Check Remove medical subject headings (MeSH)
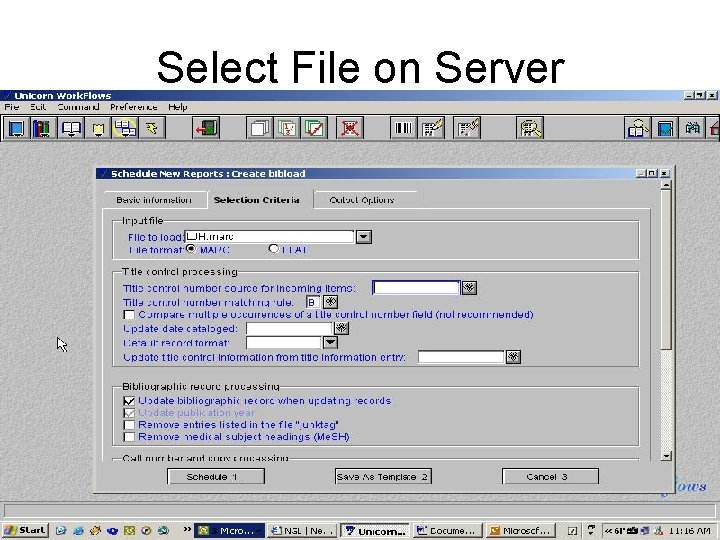 coord(129,437)
